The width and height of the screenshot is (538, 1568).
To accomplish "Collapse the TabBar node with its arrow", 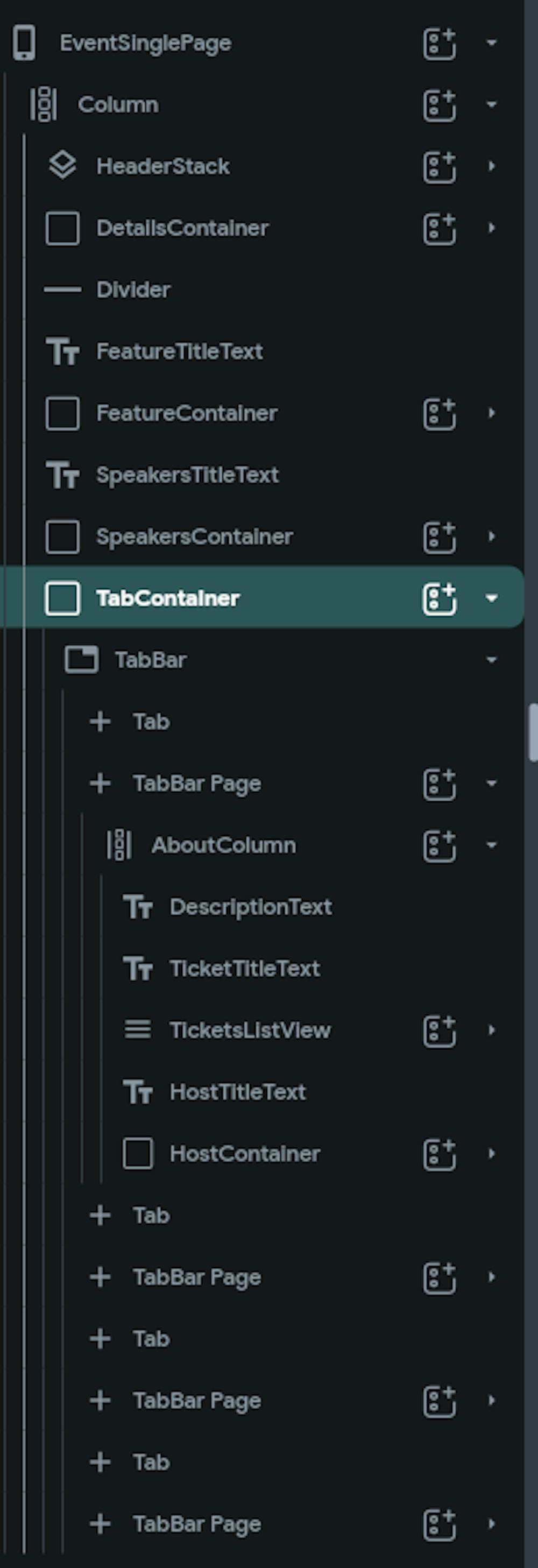I will (x=492, y=660).
